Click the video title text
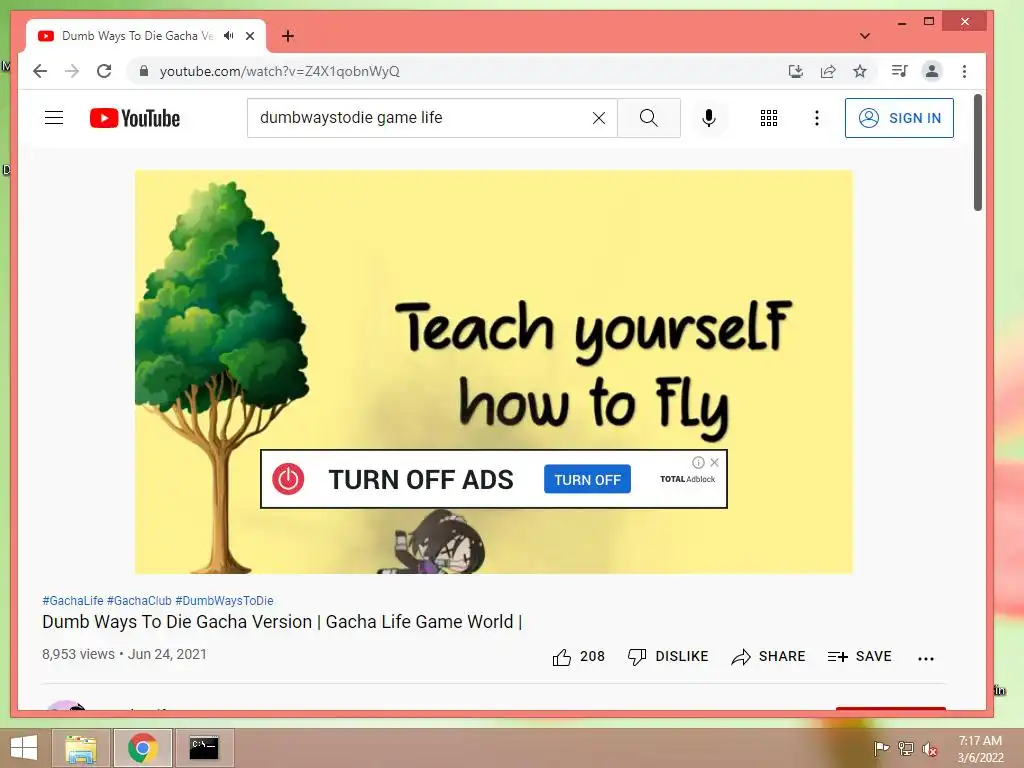Viewport: 1024px width, 768px height. 282,622
